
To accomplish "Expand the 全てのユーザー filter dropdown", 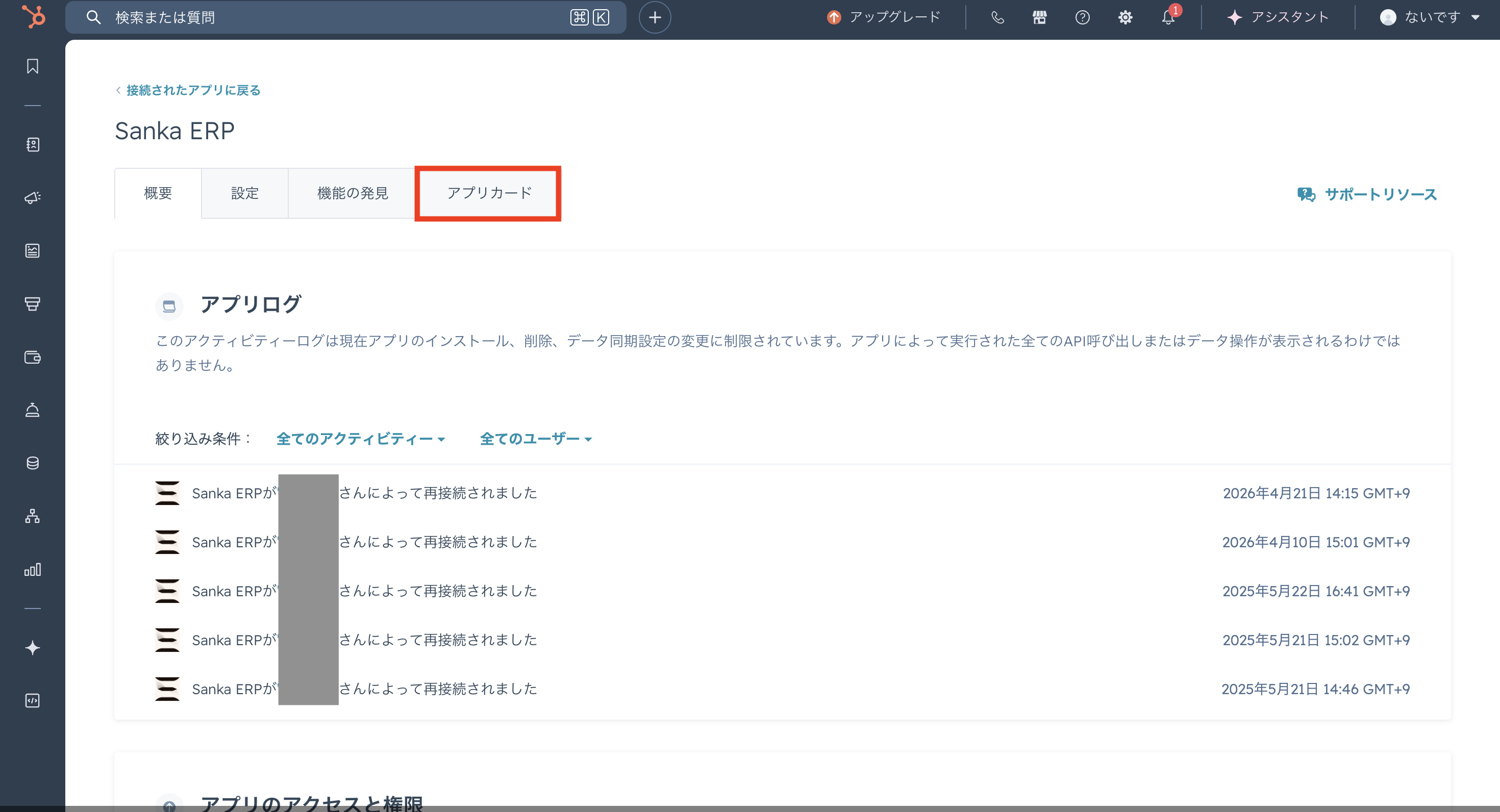I will (535, 439).
